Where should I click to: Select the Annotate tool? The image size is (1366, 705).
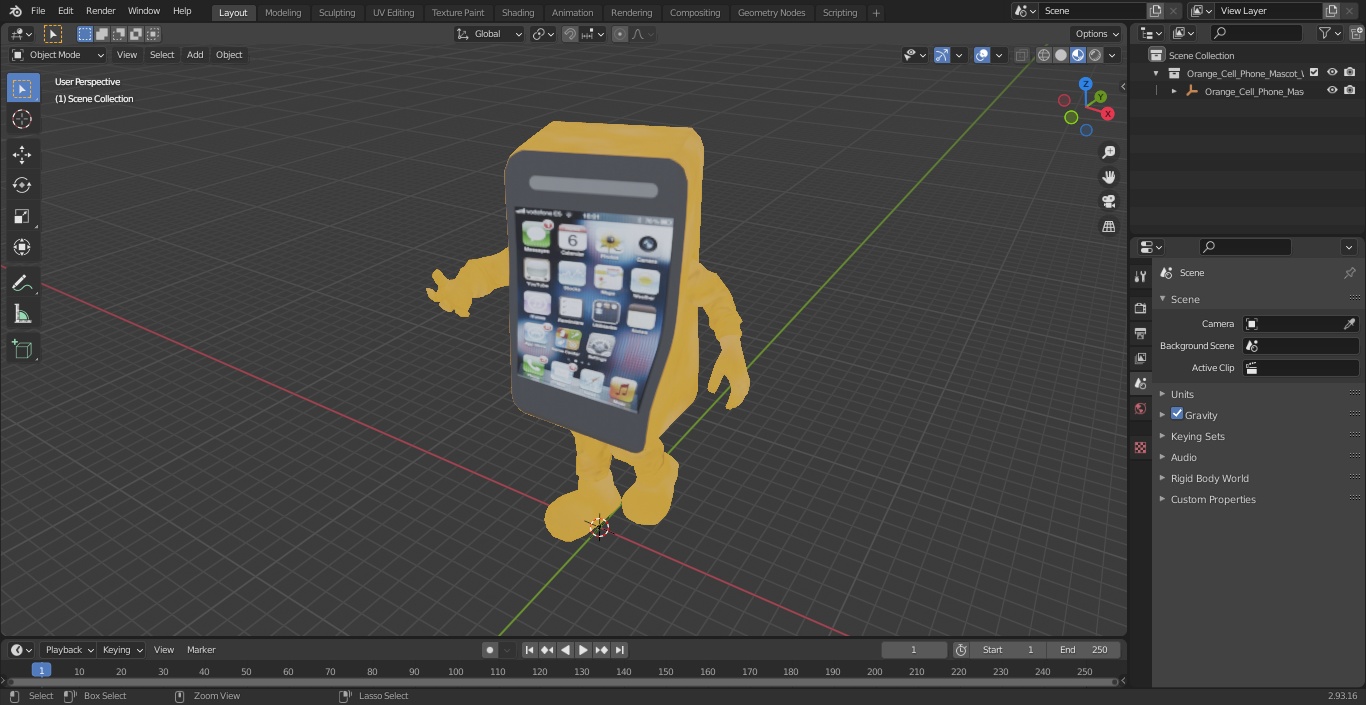coord(22,284)
